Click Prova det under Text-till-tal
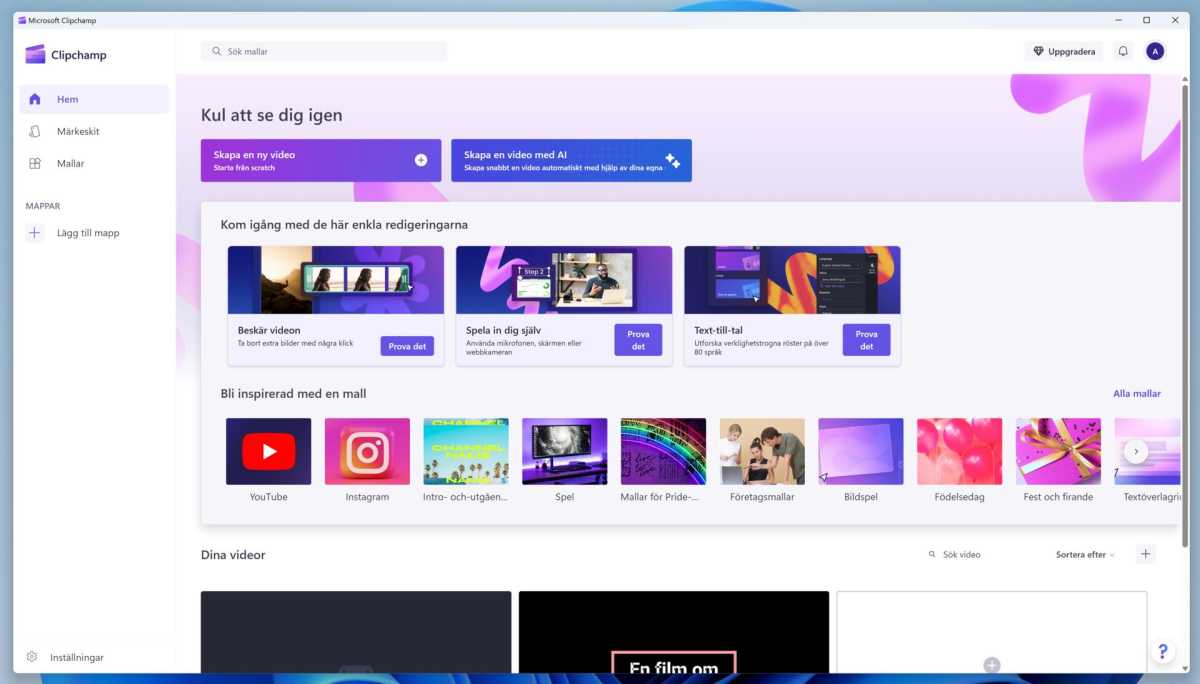This screenshot has width=1200, height=684. [866, 340]
